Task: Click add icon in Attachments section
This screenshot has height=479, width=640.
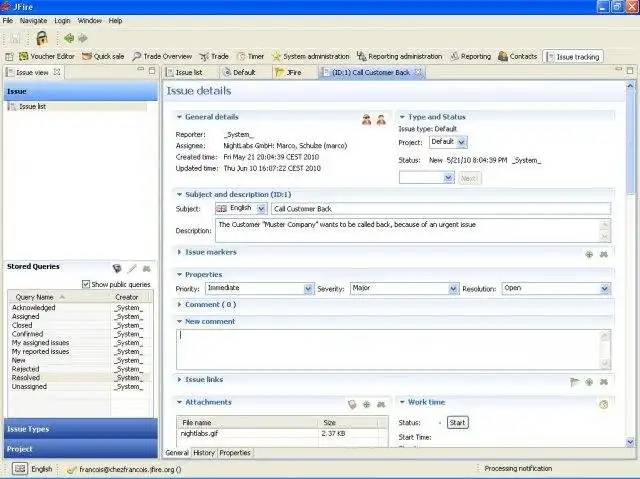Action: (x=367, y=404)
